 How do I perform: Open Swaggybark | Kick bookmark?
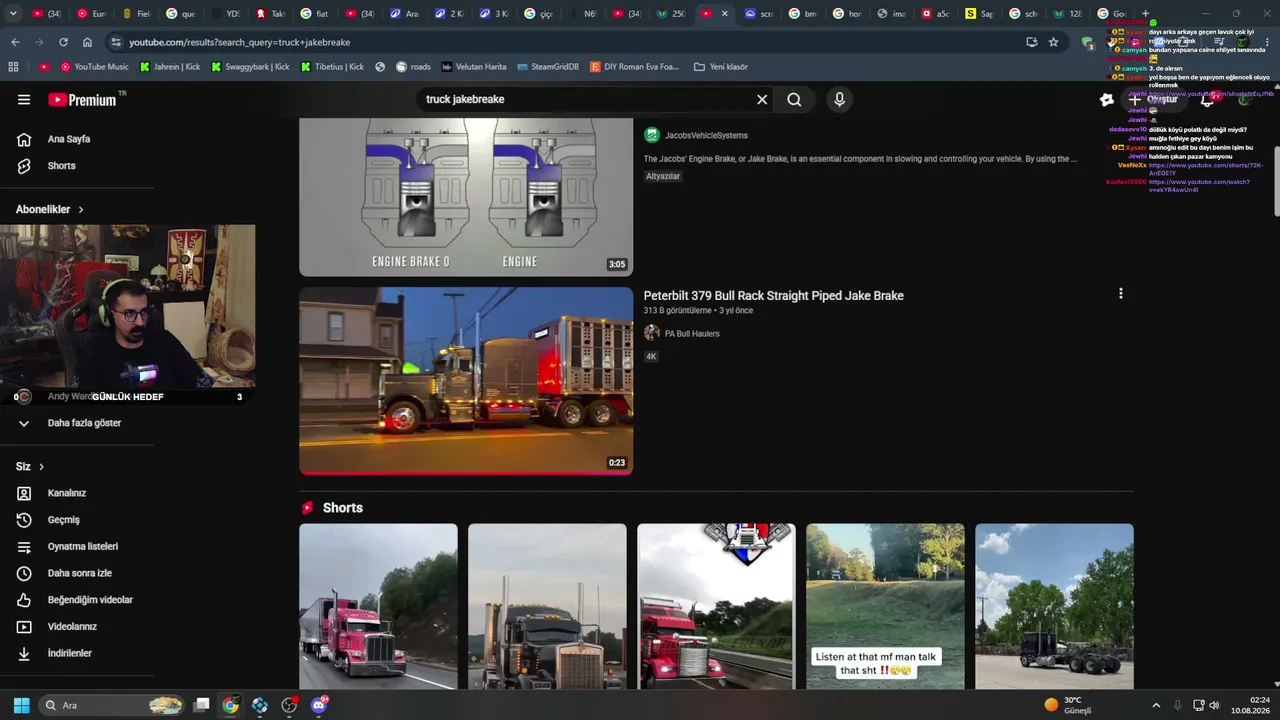pos(250,67)
